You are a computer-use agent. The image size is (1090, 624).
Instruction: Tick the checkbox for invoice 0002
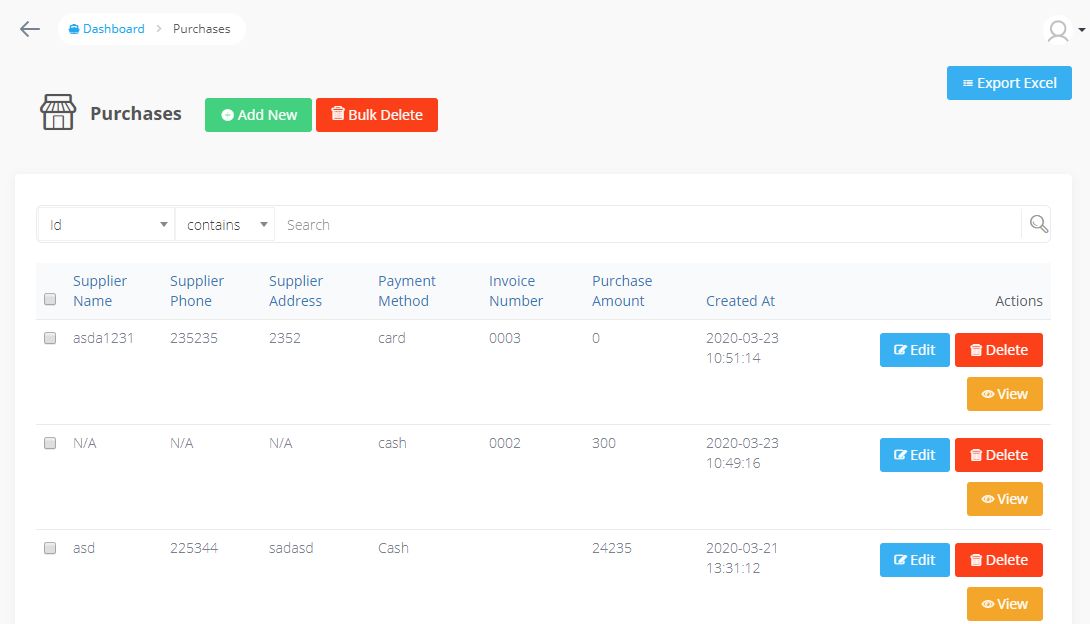50,443
